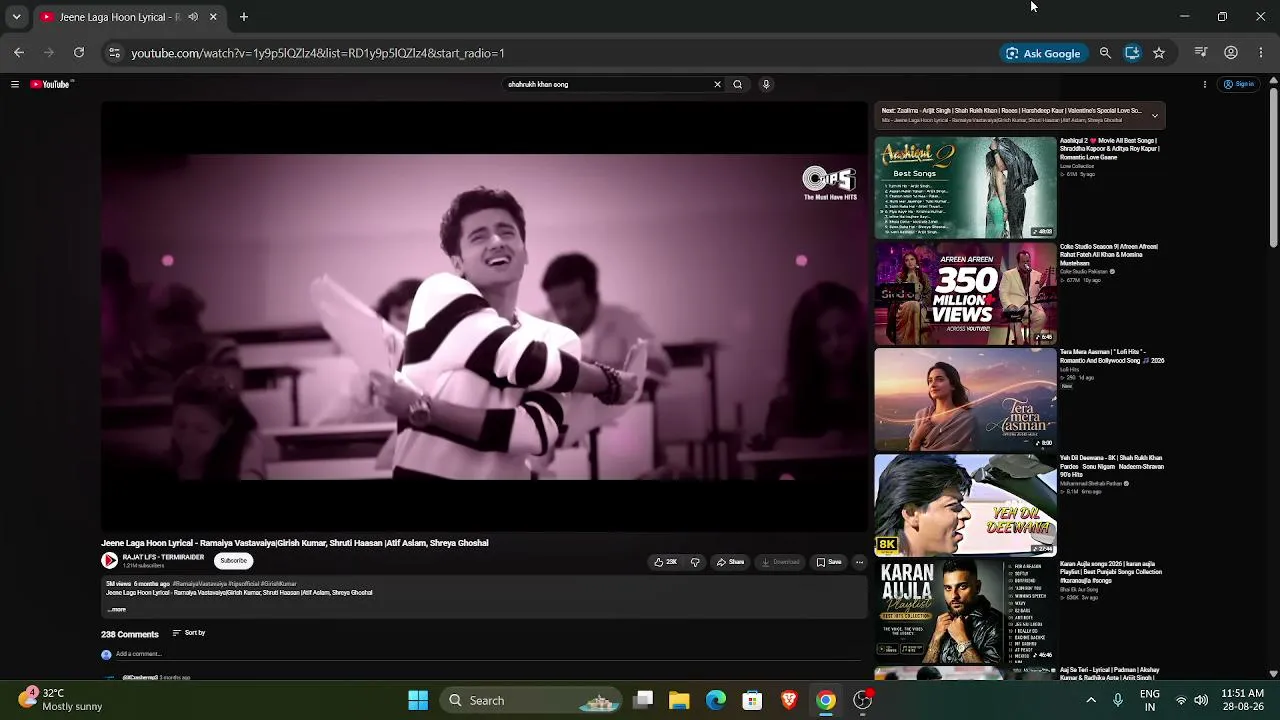The image size is (1280, 720).
Task: Subscribe to RAJAT LFS - TERMIRAIDER channel
Action: coord(233,561)
